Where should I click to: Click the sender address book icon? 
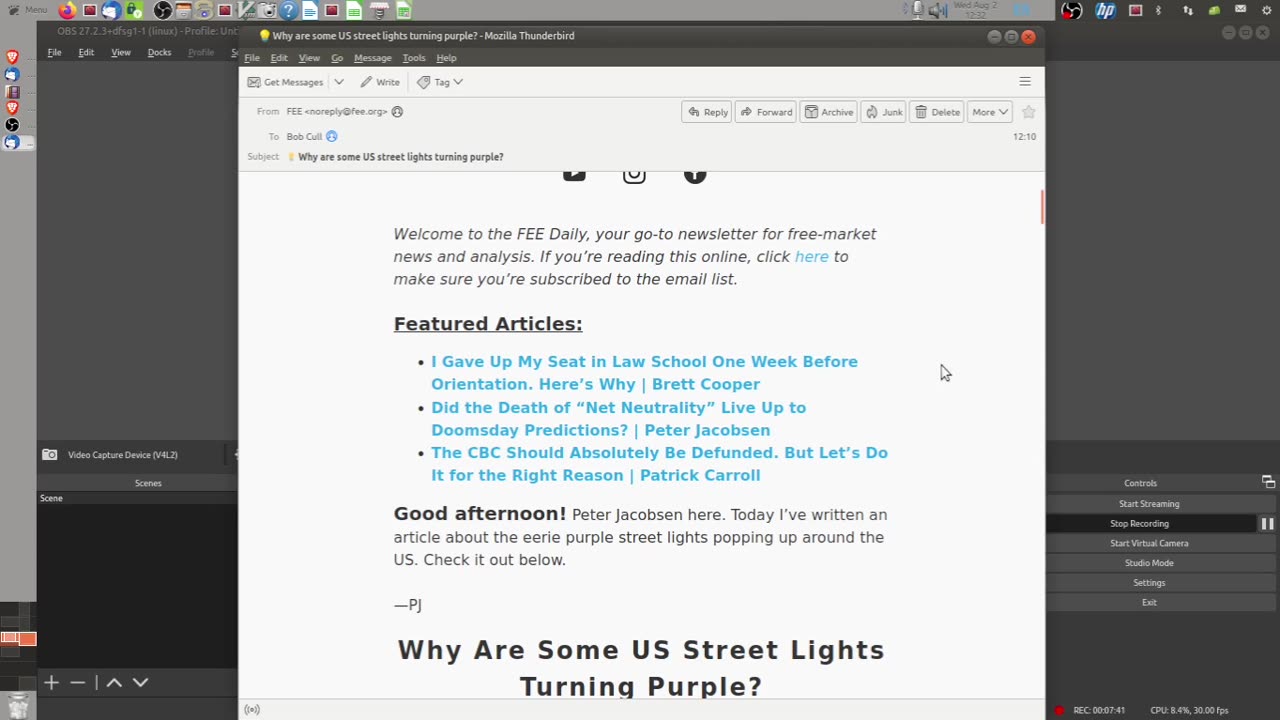click(397, 111)
